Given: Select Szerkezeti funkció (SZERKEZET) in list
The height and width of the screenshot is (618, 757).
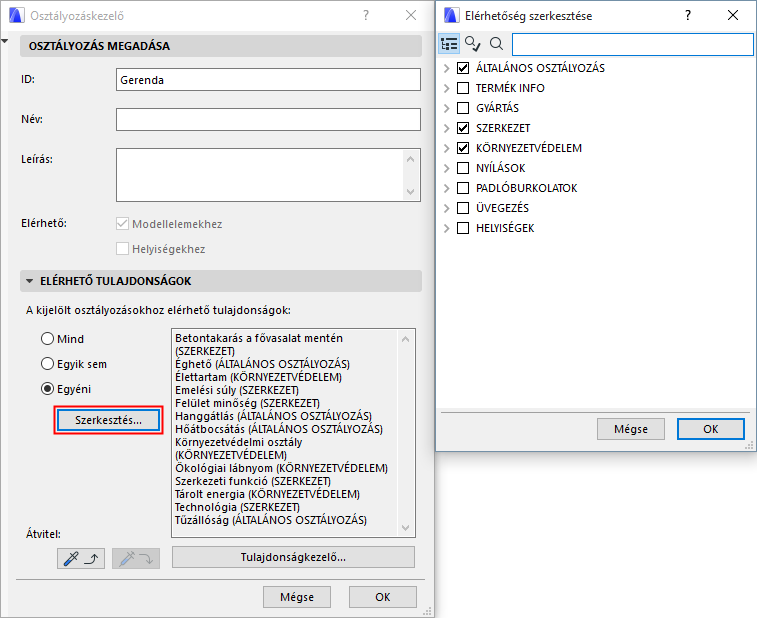Looking at the screenshot, I should [252, 481].
